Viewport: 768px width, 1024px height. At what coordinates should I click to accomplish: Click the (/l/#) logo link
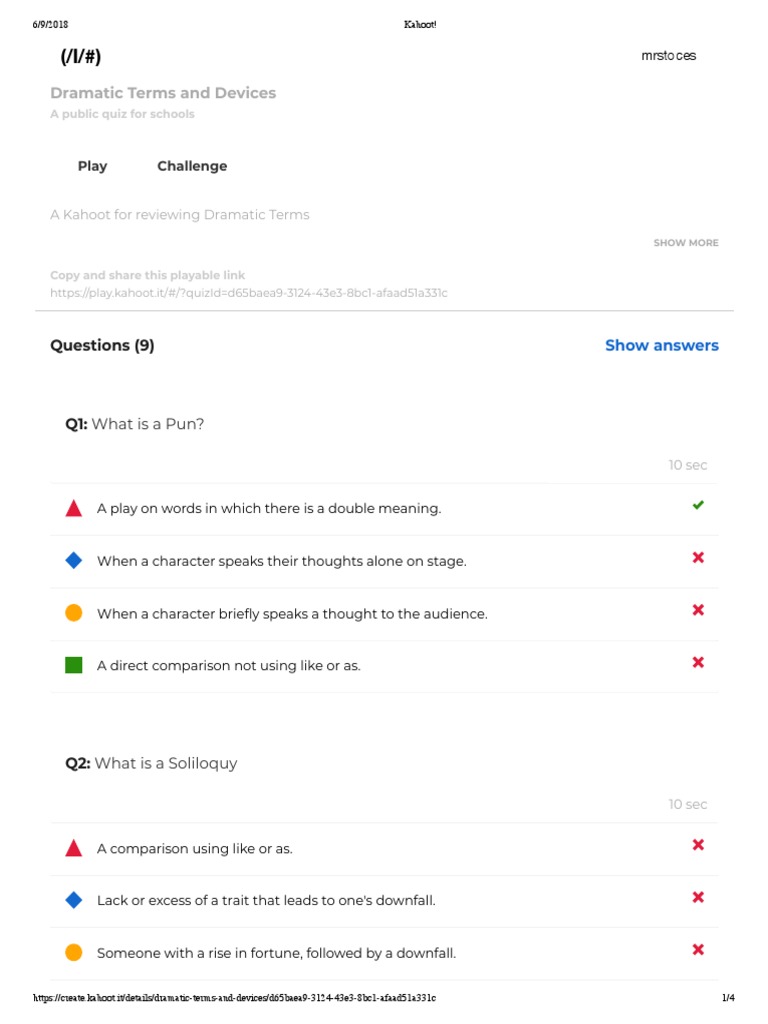80,57
